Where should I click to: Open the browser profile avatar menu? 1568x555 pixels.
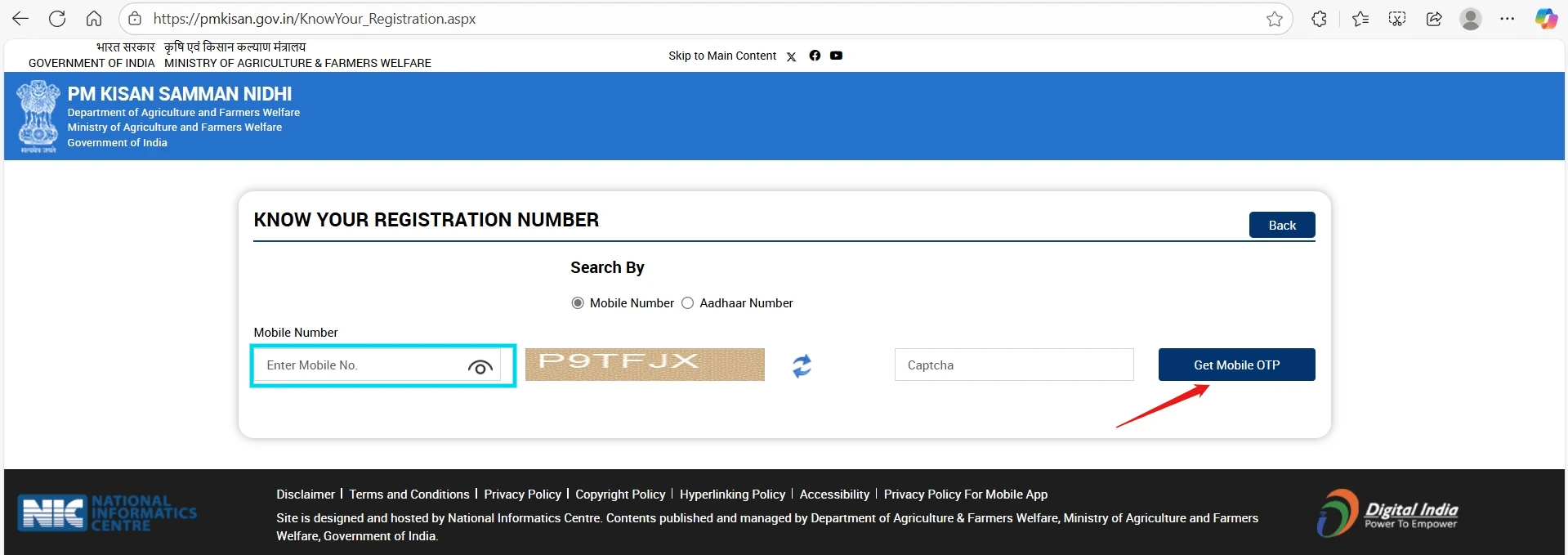point(1471,19)
